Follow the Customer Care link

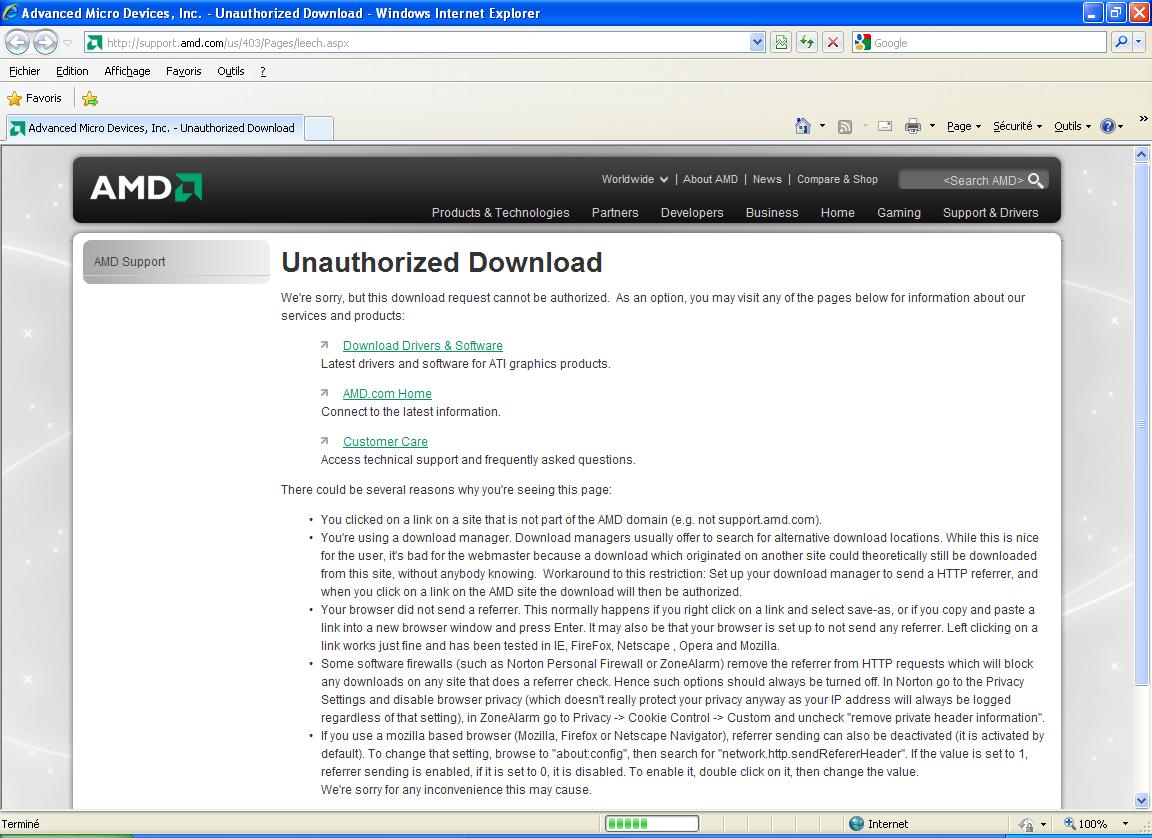point(385,441)
